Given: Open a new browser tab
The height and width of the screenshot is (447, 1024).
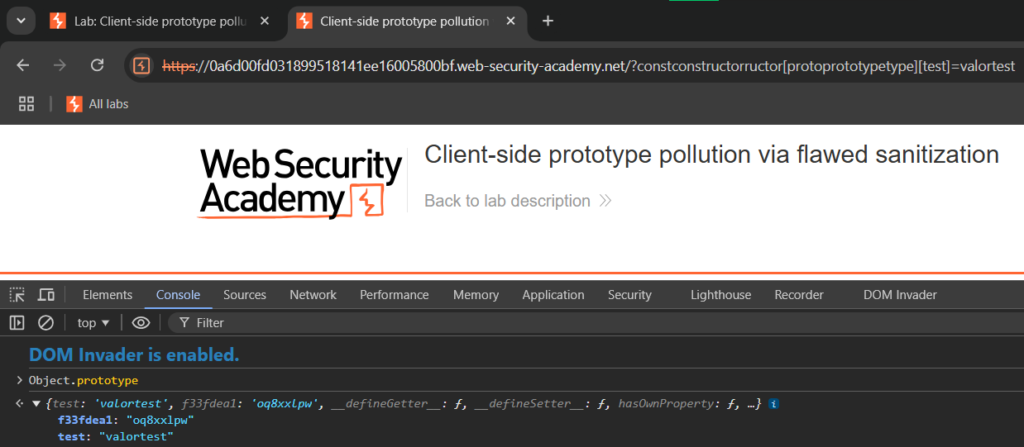Looking at the screenshot, I should click(x=548, y=21).
